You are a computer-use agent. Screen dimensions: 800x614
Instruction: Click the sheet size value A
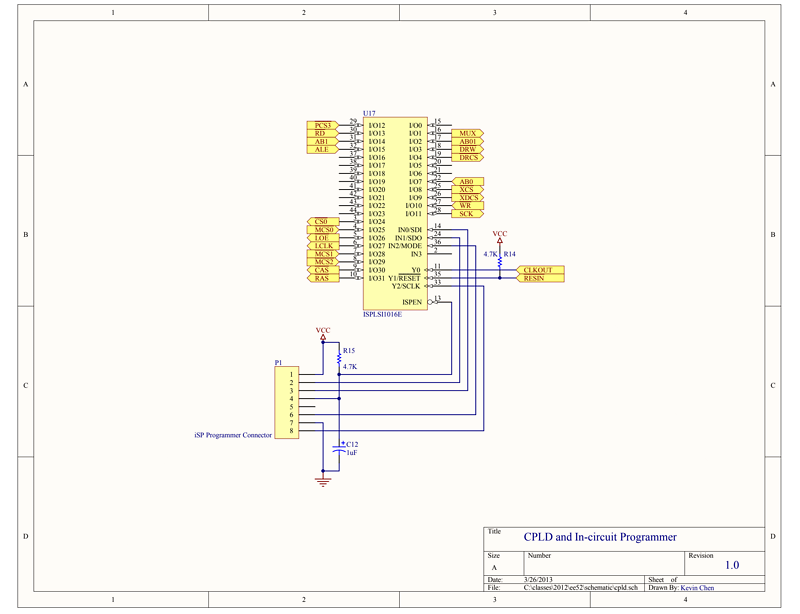(494, 568)
